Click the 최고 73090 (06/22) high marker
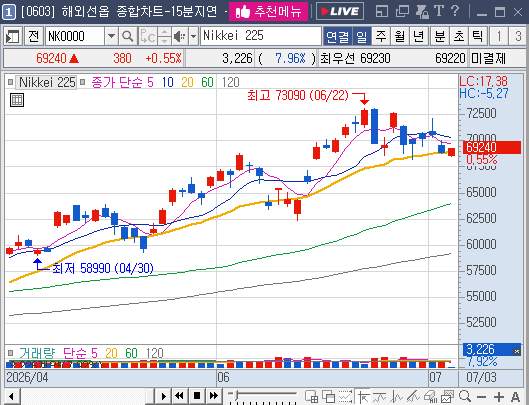This screenshot has width=529, height=405. (x=298, y=96)
